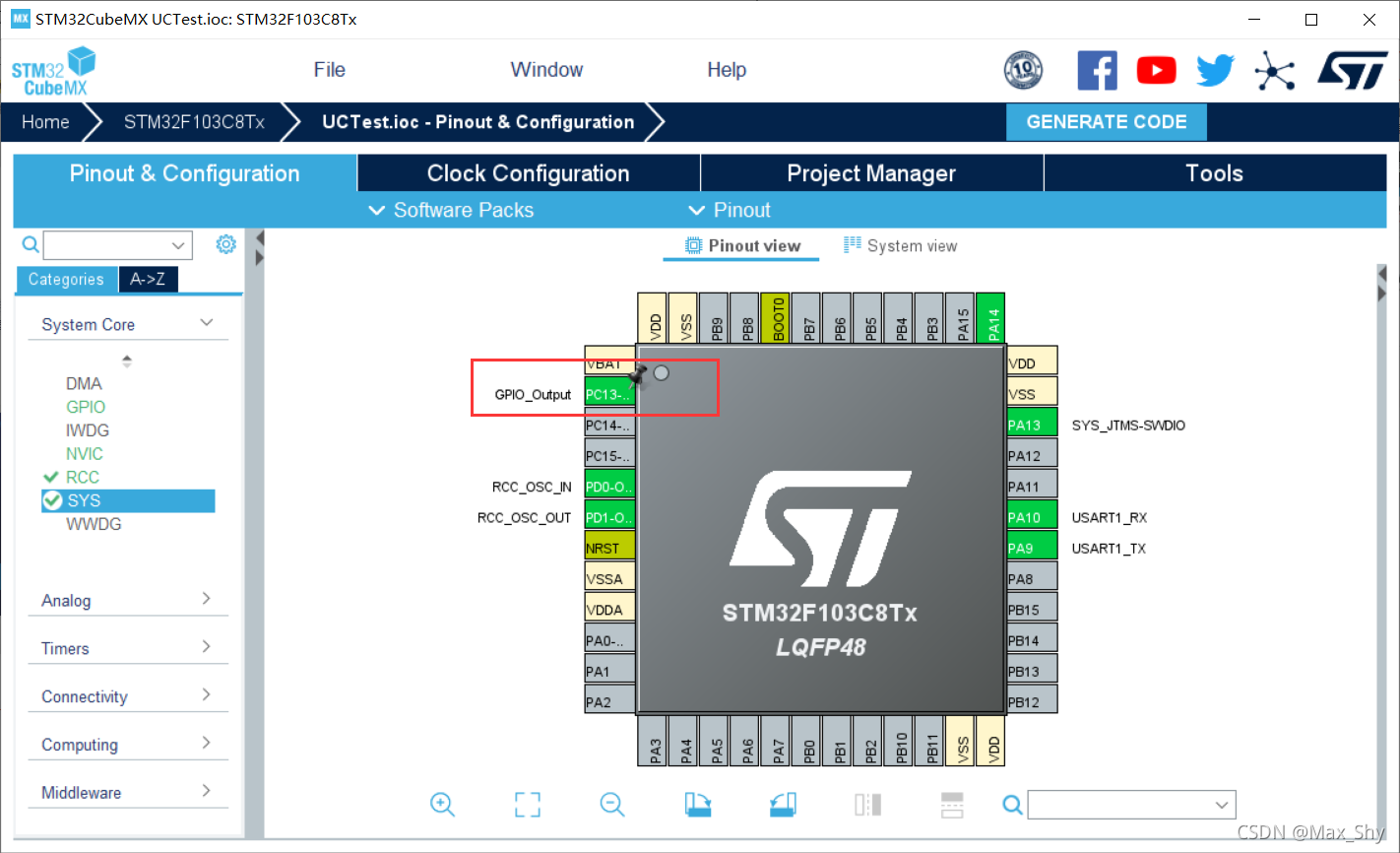Open the YouTube icon link
This screenshot has height=853, width=1400.
(x=1156, y=70)
